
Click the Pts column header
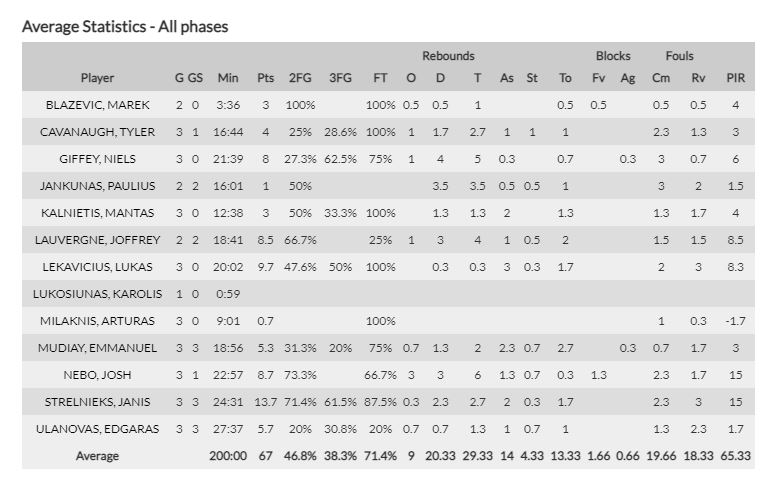(x=265, y=78)
